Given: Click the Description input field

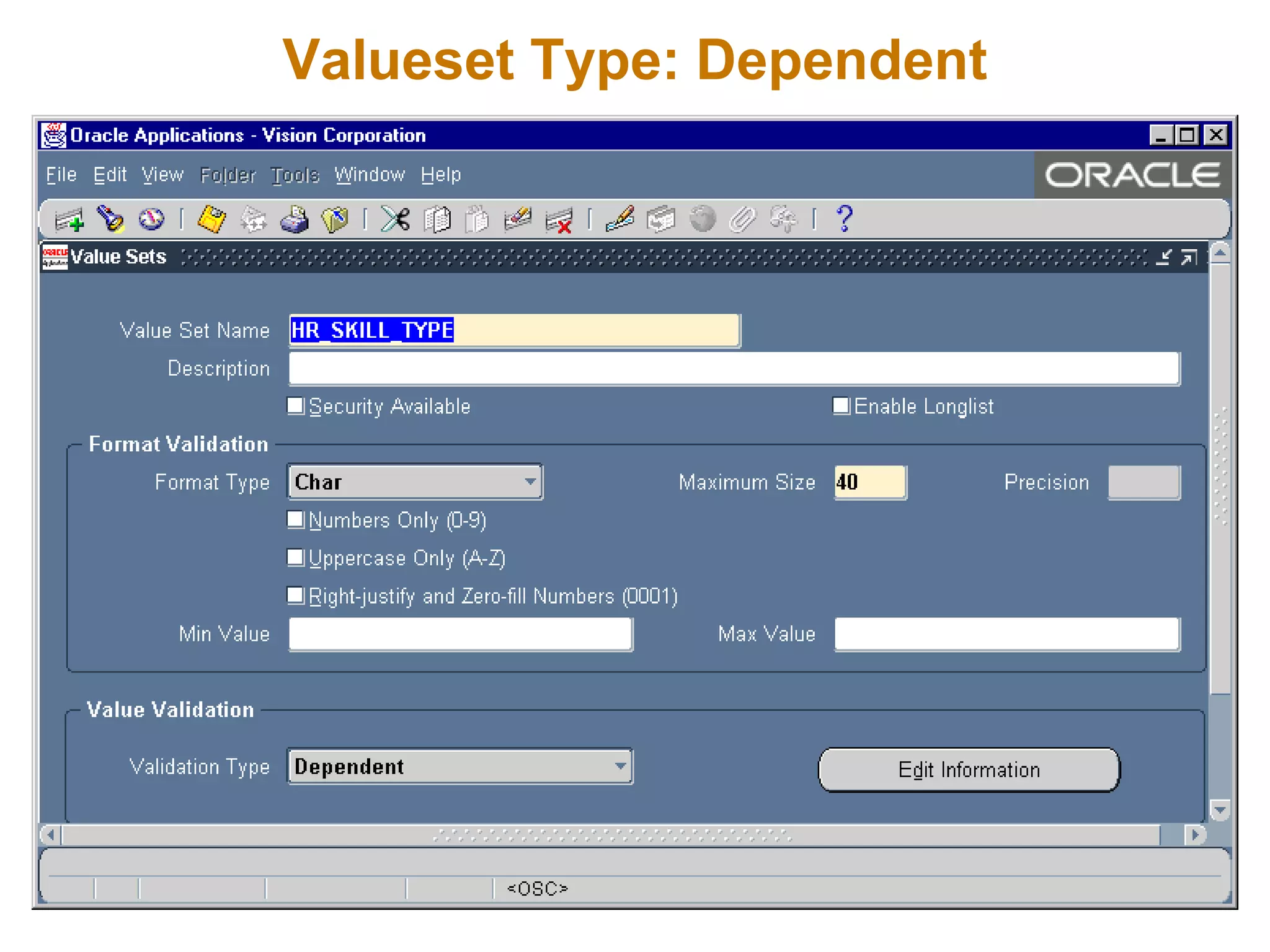Looking at the screenshot, I should click(x=735, y=369).
